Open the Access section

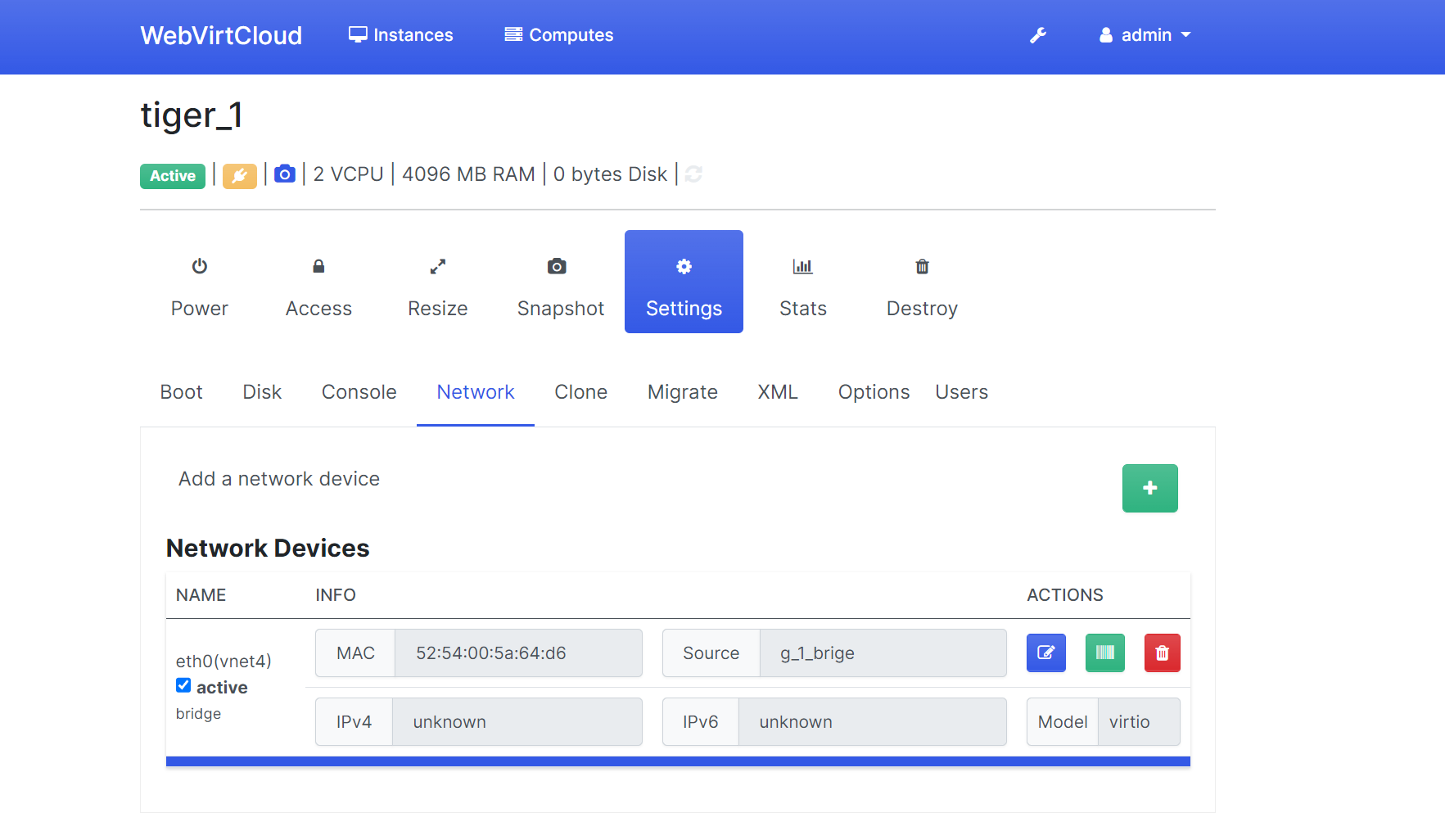click(318, 282)
